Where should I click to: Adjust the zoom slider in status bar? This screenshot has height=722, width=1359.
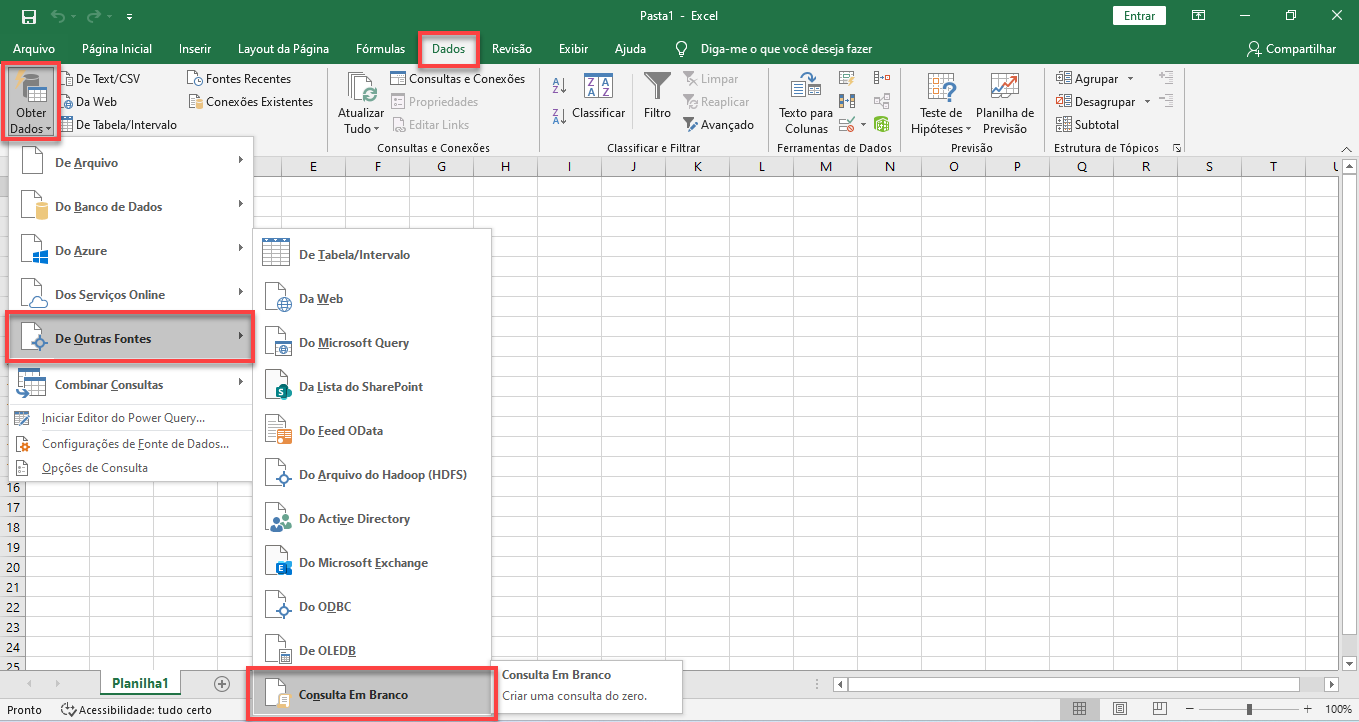(1249, 709)
